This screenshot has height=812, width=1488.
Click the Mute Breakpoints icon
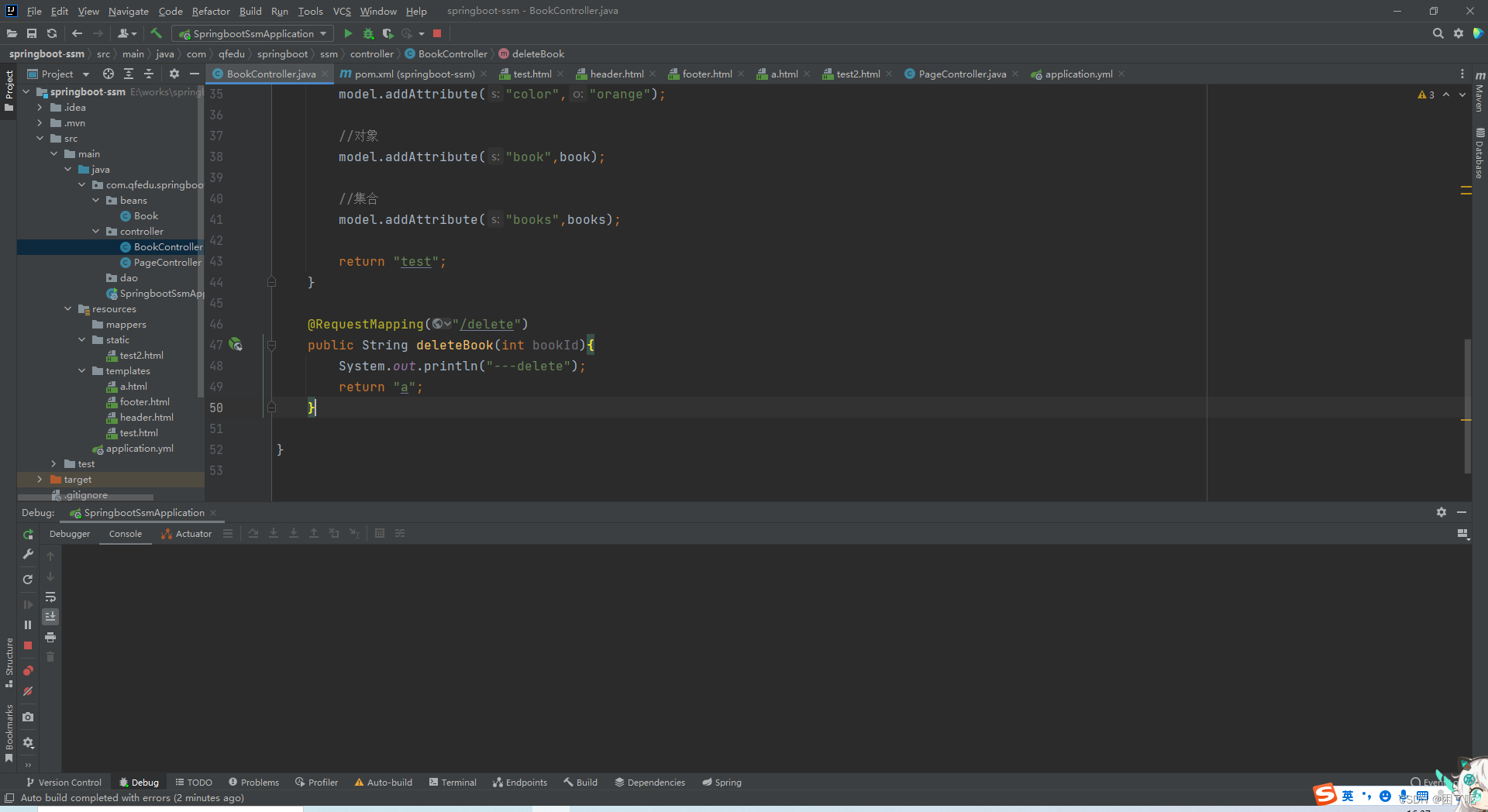tap(28, 692)
